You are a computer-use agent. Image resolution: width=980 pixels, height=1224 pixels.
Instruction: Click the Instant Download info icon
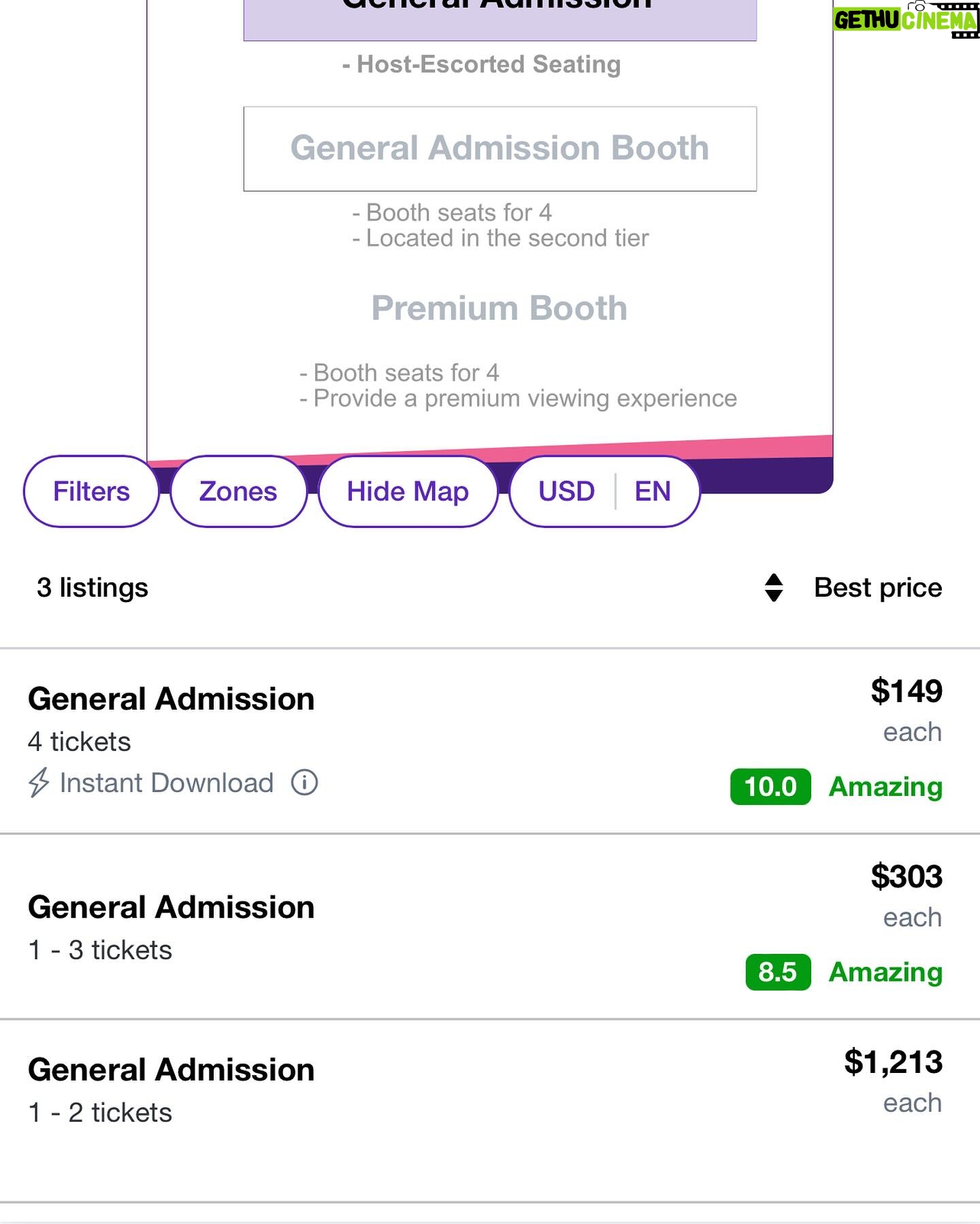point(304,782)
